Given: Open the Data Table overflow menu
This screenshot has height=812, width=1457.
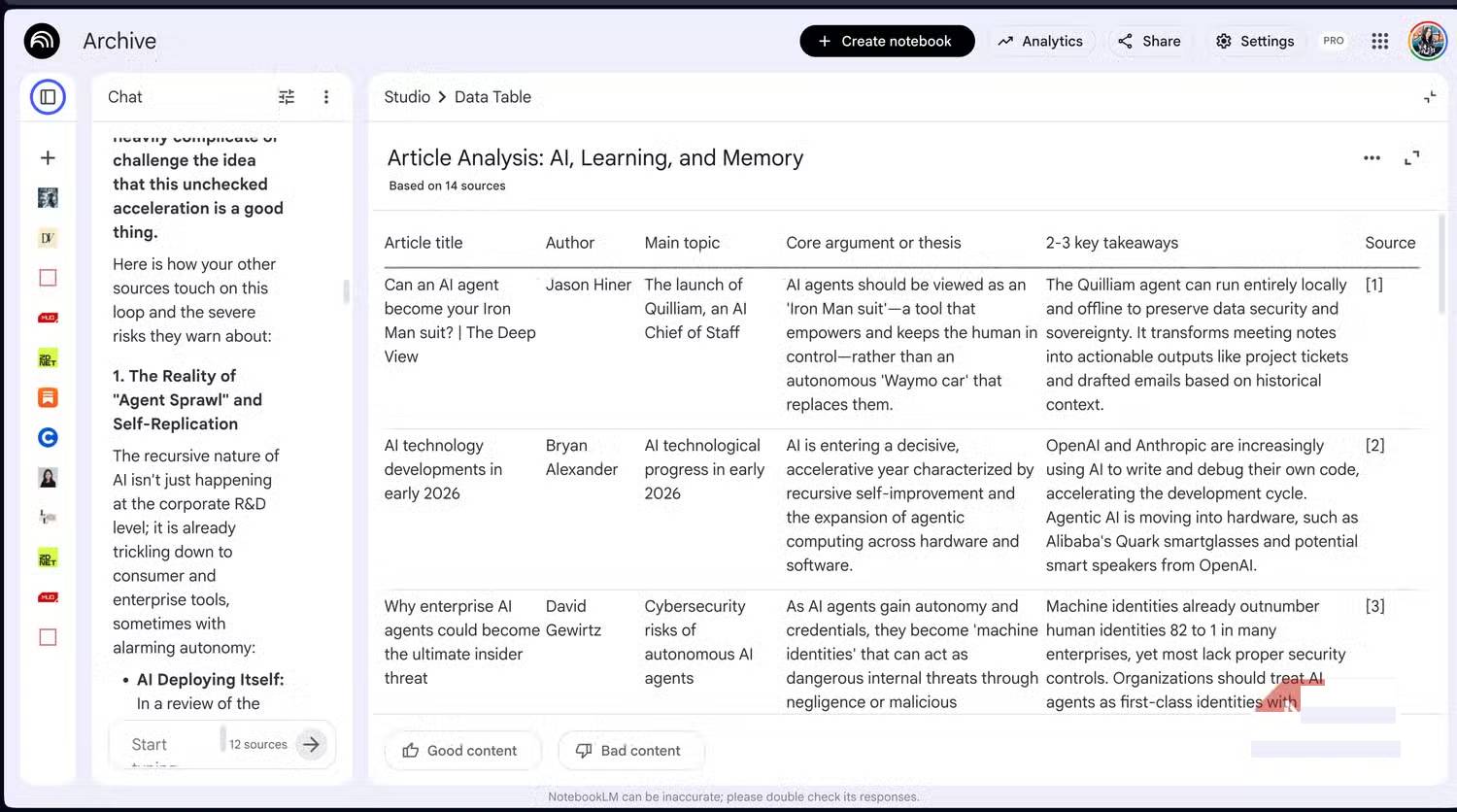Looking at the screenshot, I should tap(1372, 157).
